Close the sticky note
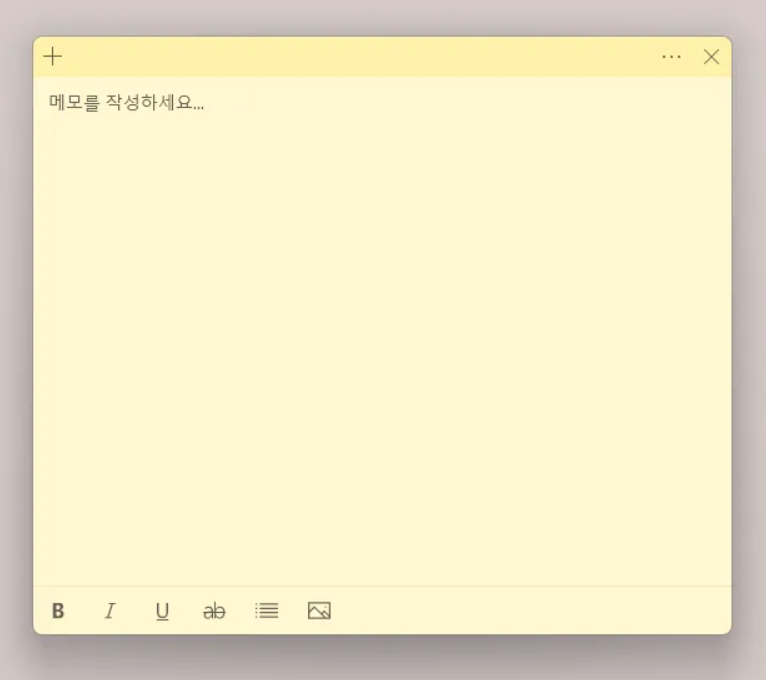This screenshot has height=680, width=766. point(711,57)
